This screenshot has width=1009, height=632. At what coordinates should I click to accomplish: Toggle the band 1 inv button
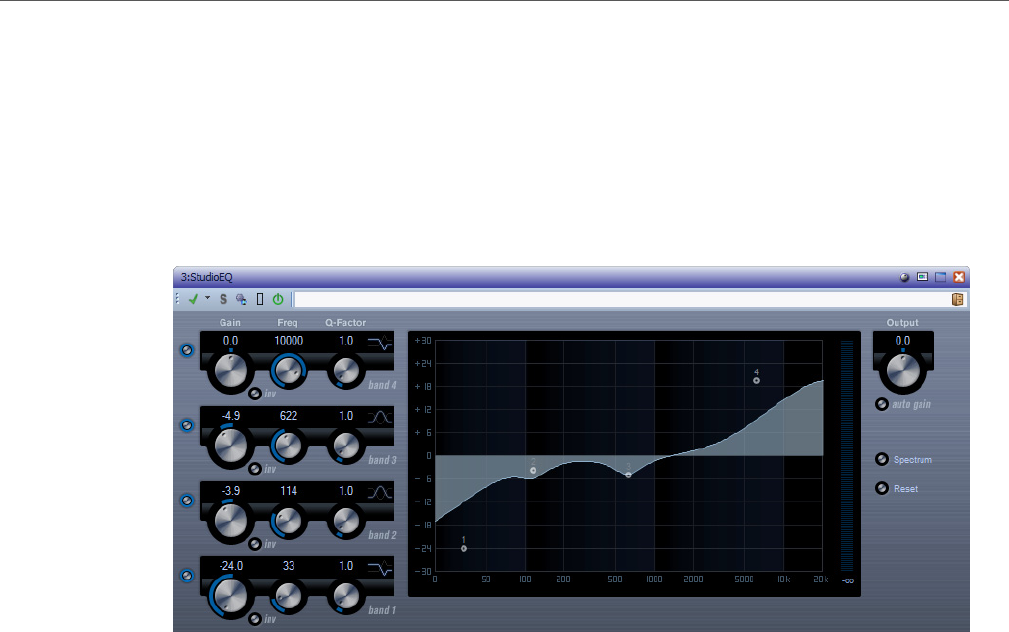click(x=255, y=618)
